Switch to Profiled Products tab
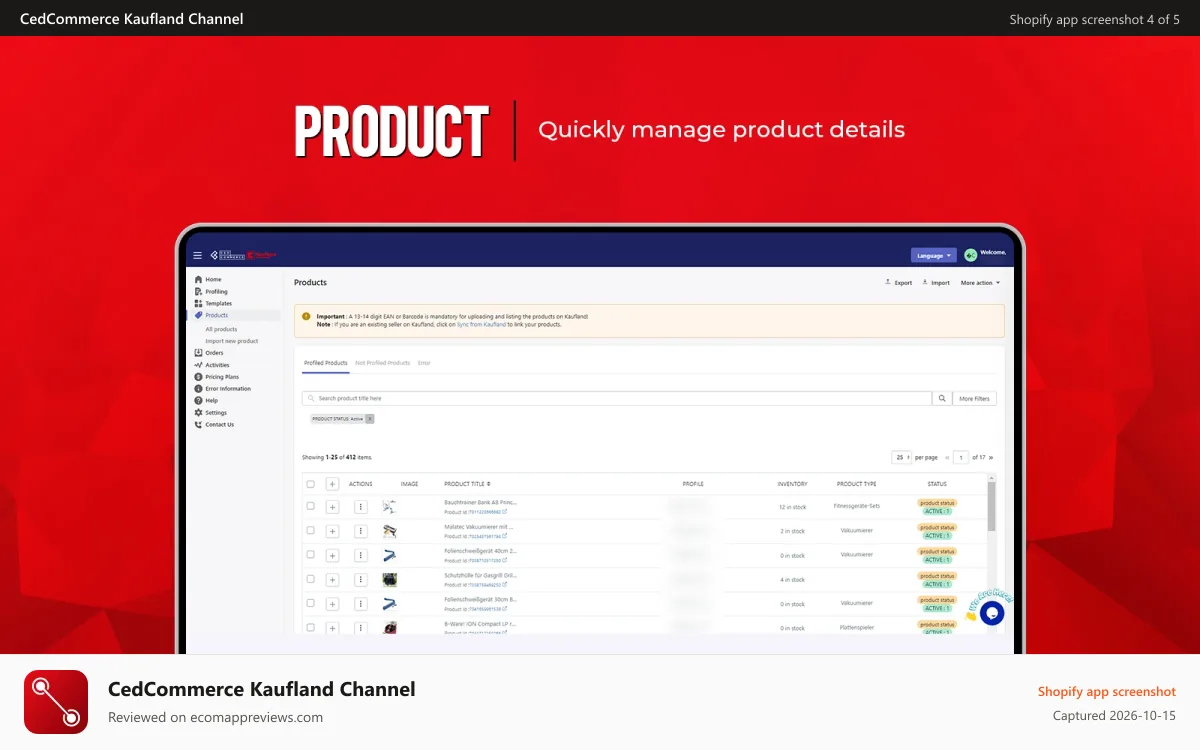The image size is (1200, 750). 326,363
